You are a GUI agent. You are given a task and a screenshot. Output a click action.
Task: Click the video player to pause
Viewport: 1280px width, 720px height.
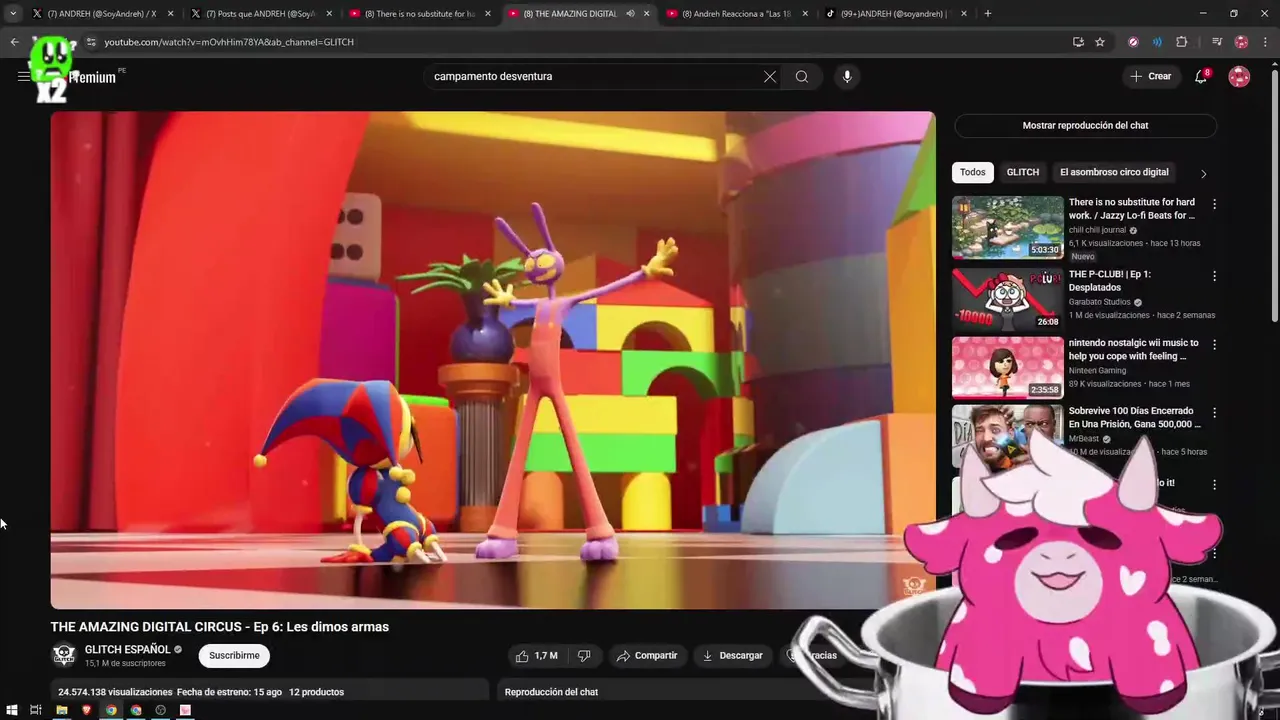point(493,360)
